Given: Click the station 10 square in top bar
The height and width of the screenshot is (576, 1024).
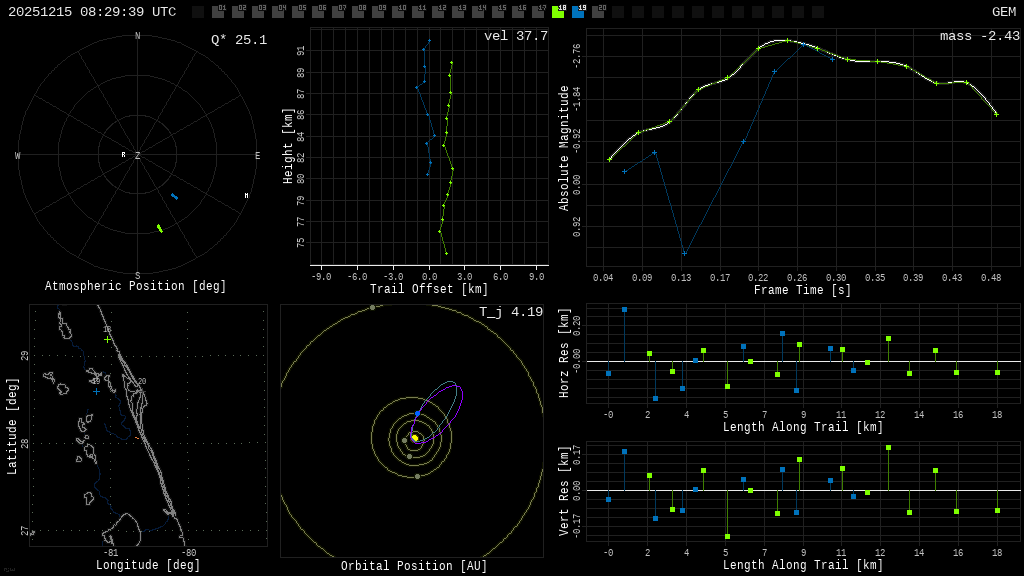Looking at the screenshot, I should (x=398, y=11).
